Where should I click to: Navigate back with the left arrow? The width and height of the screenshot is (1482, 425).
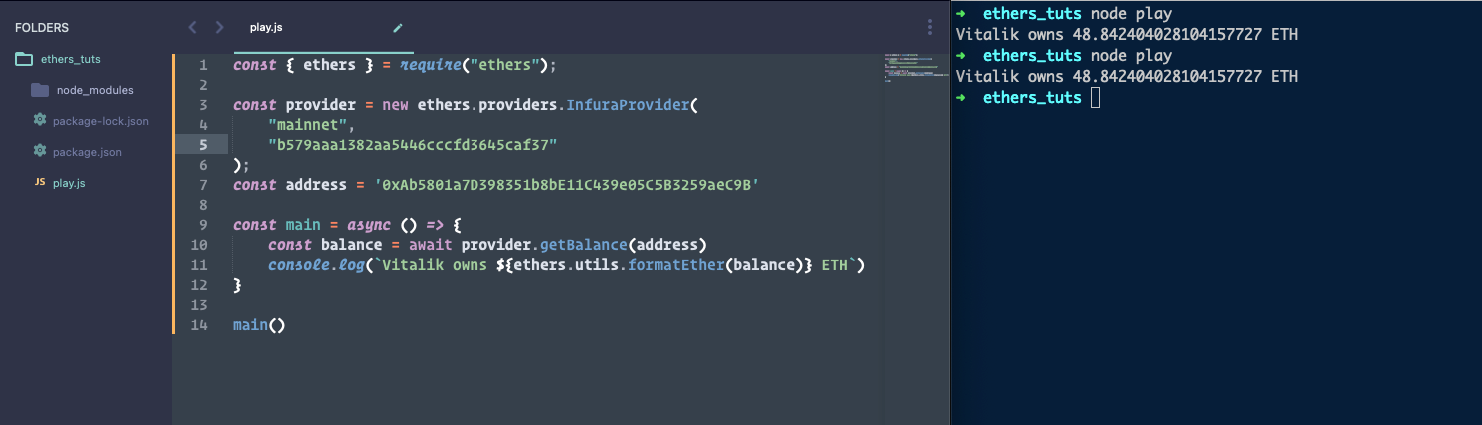click(x=193, y=28)
